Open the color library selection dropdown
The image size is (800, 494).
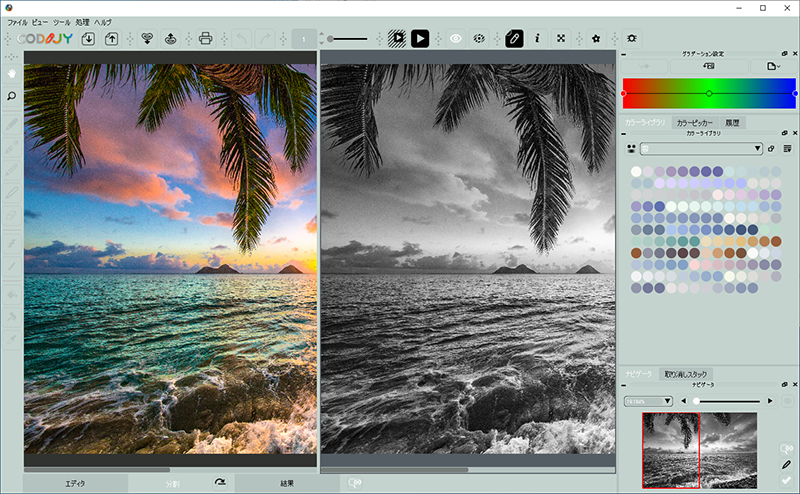pyautogui.click(x=702, y=149)
